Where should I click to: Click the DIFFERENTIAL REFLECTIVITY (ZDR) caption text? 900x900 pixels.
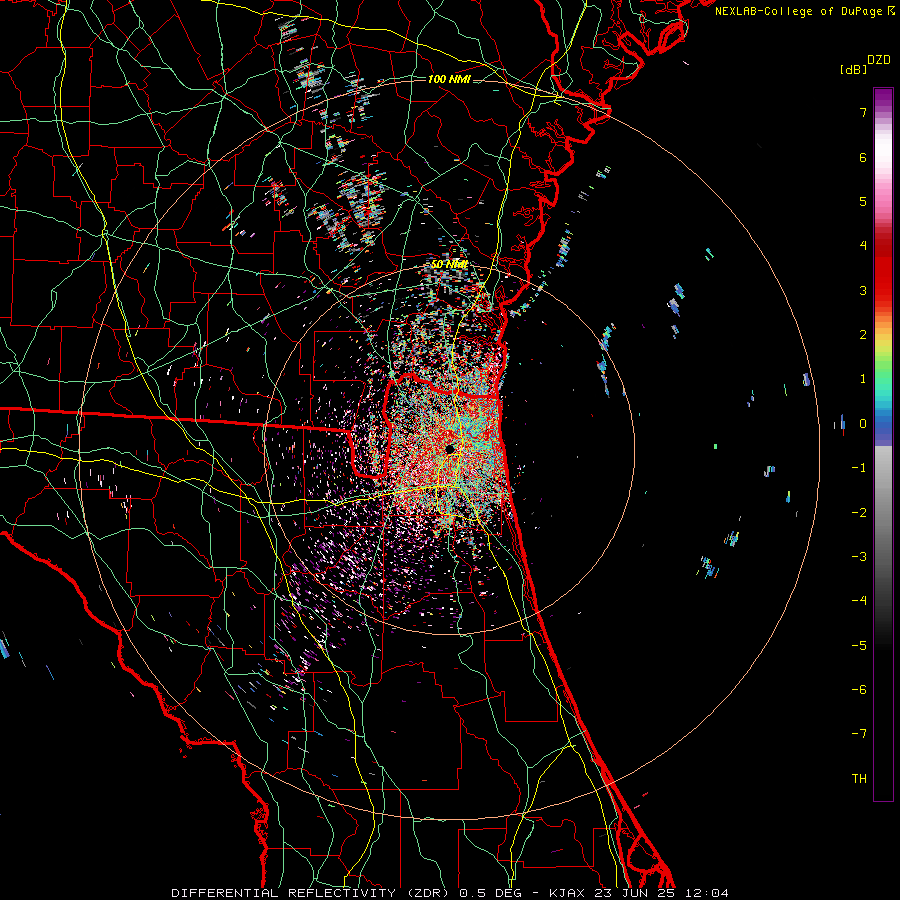click(311, 893)
